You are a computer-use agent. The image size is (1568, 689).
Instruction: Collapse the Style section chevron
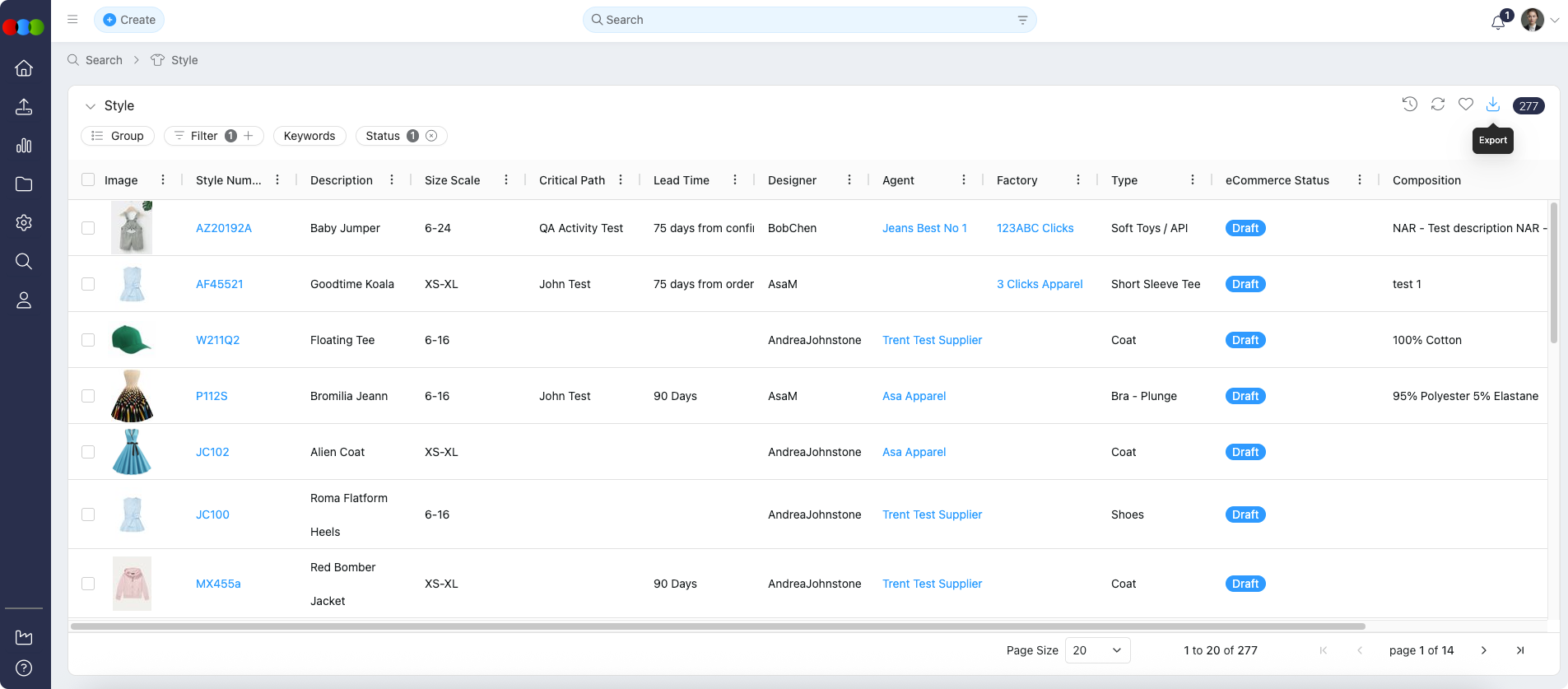pos(91,106)
